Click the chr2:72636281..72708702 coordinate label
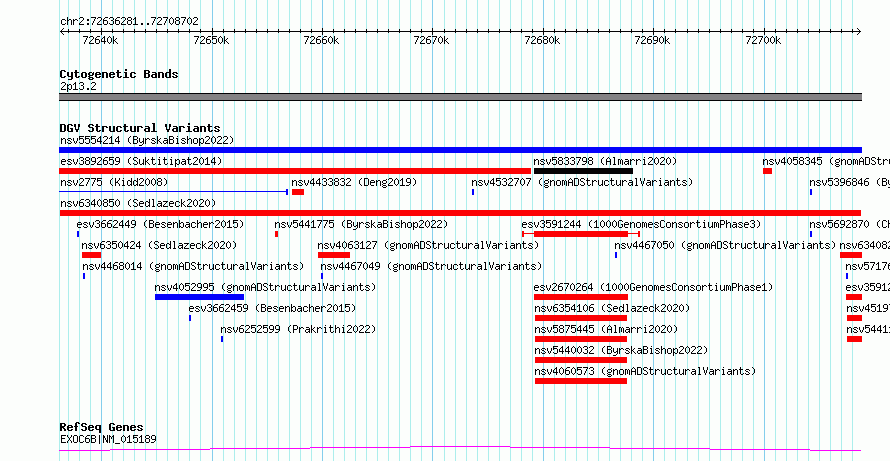Screen dimensions: 890x461 click(129, 22)
